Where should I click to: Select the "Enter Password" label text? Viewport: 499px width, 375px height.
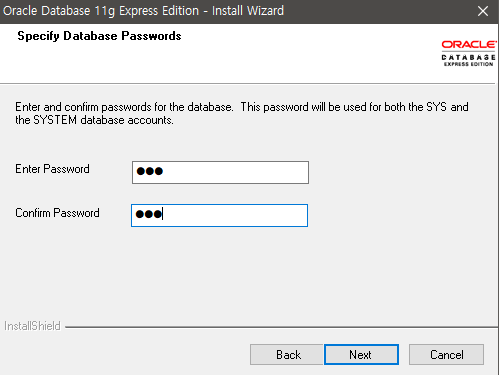click(52, 169)
